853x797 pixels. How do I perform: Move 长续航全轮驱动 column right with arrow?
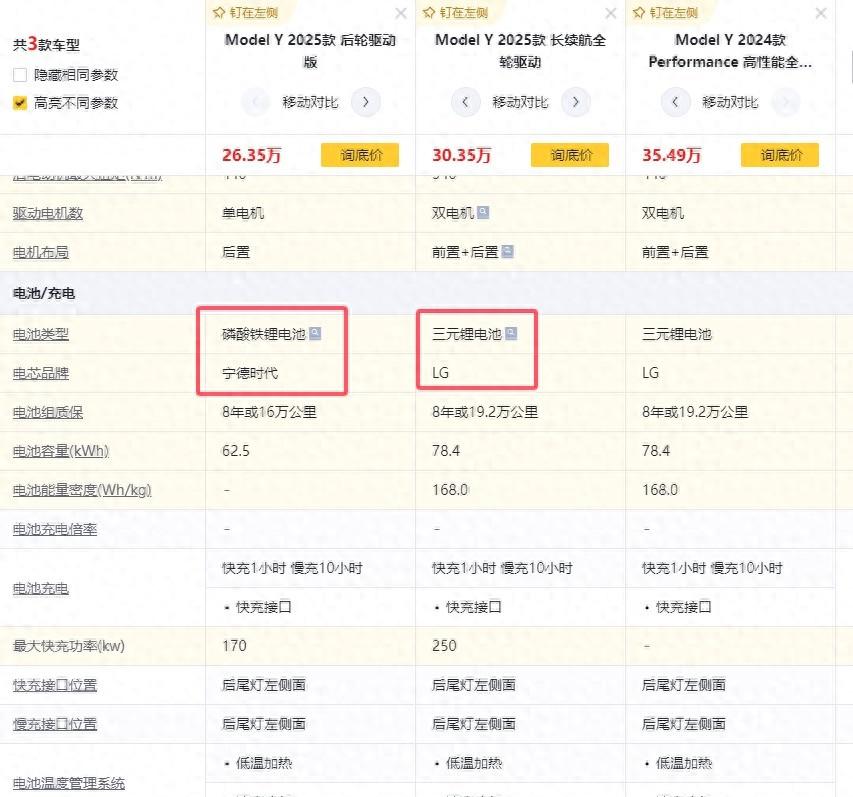(576, 102)
